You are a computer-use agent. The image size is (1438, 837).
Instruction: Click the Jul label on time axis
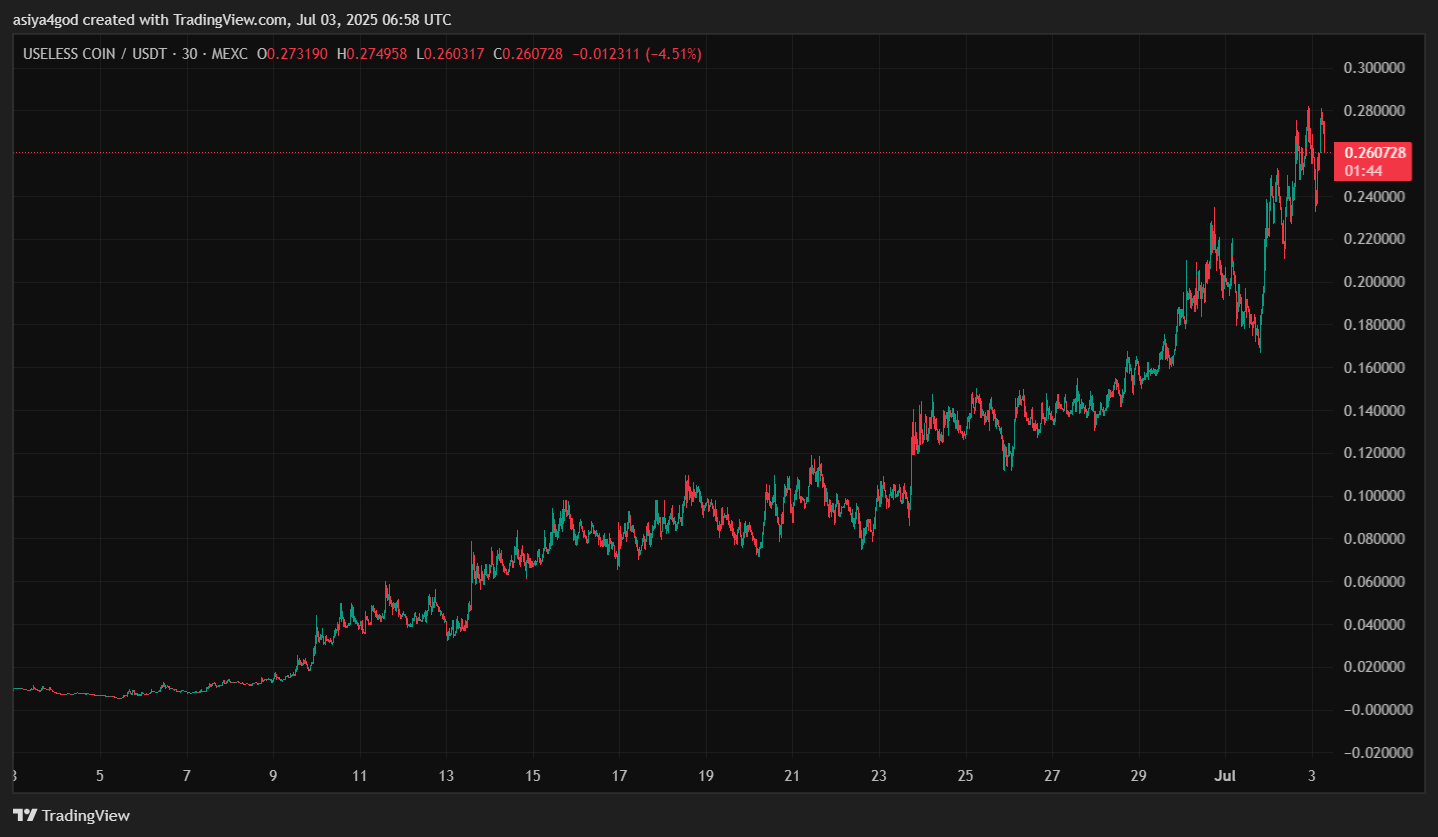click(x=1224, y=776)
